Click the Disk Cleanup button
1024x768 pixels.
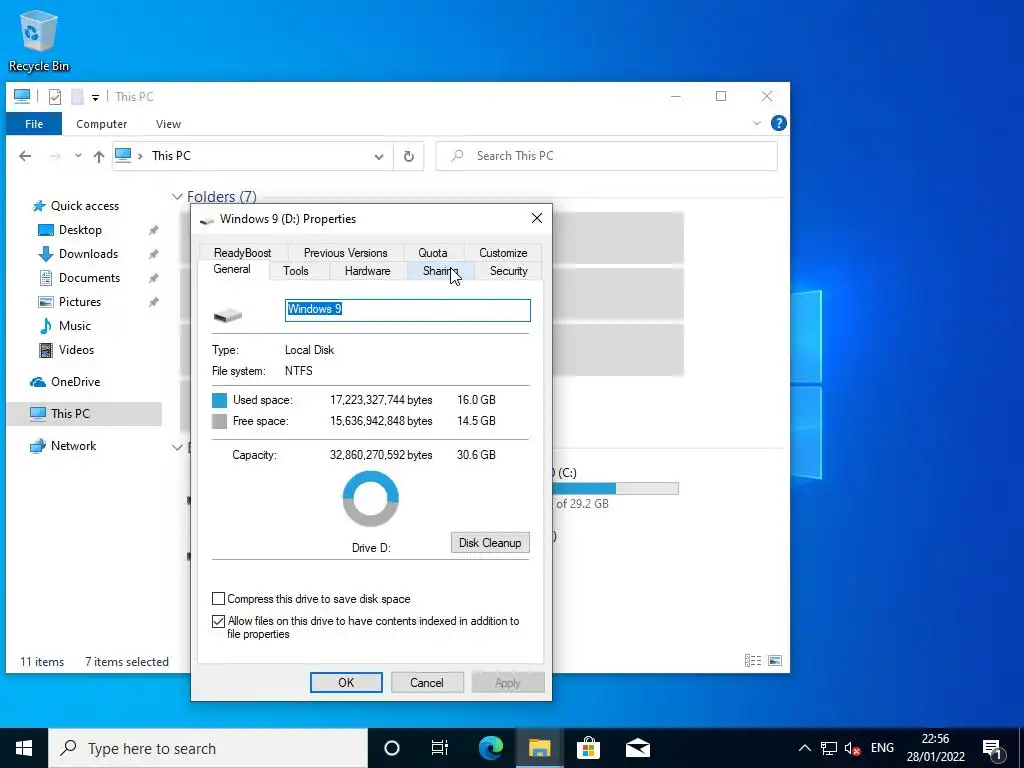pyautogui.click(x=490, y=543)
